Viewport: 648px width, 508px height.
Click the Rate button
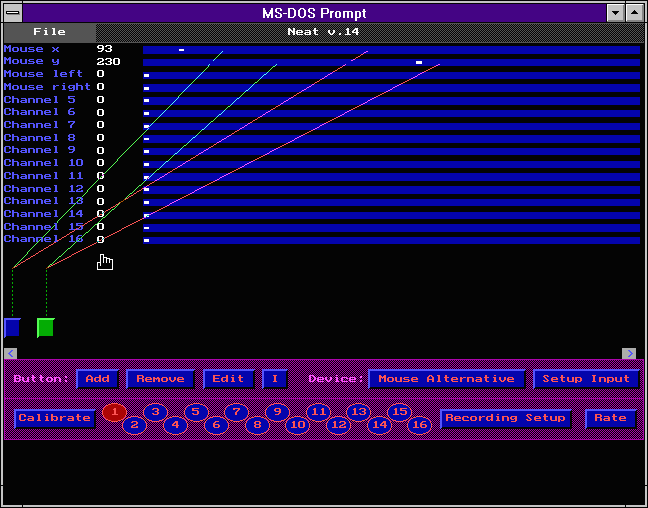[x=611, y=418]
